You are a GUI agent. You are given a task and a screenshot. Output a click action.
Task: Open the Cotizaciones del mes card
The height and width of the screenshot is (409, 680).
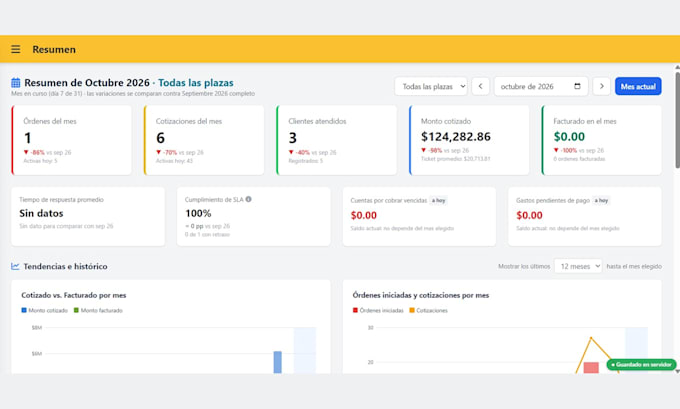tap(204, 140)
